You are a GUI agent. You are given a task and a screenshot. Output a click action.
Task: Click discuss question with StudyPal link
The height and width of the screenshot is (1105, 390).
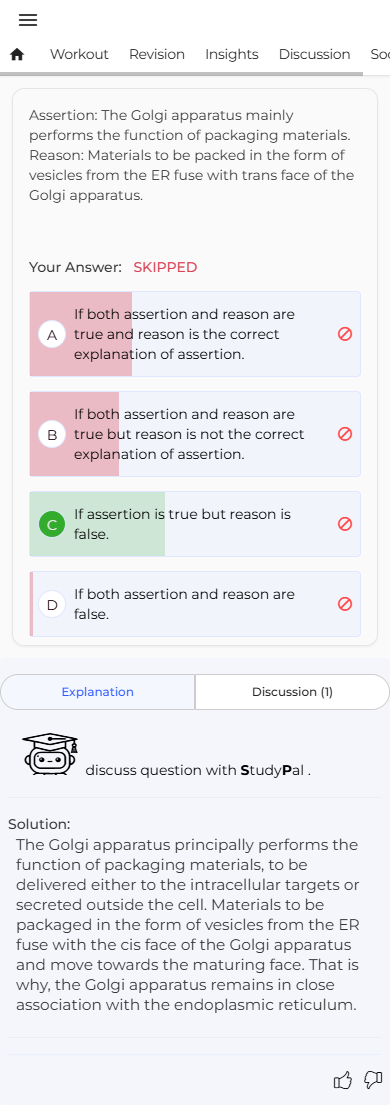[198, 770]
